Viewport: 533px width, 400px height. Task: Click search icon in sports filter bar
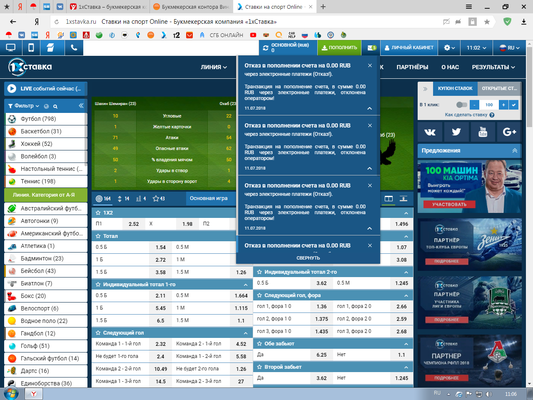point(55,106)
